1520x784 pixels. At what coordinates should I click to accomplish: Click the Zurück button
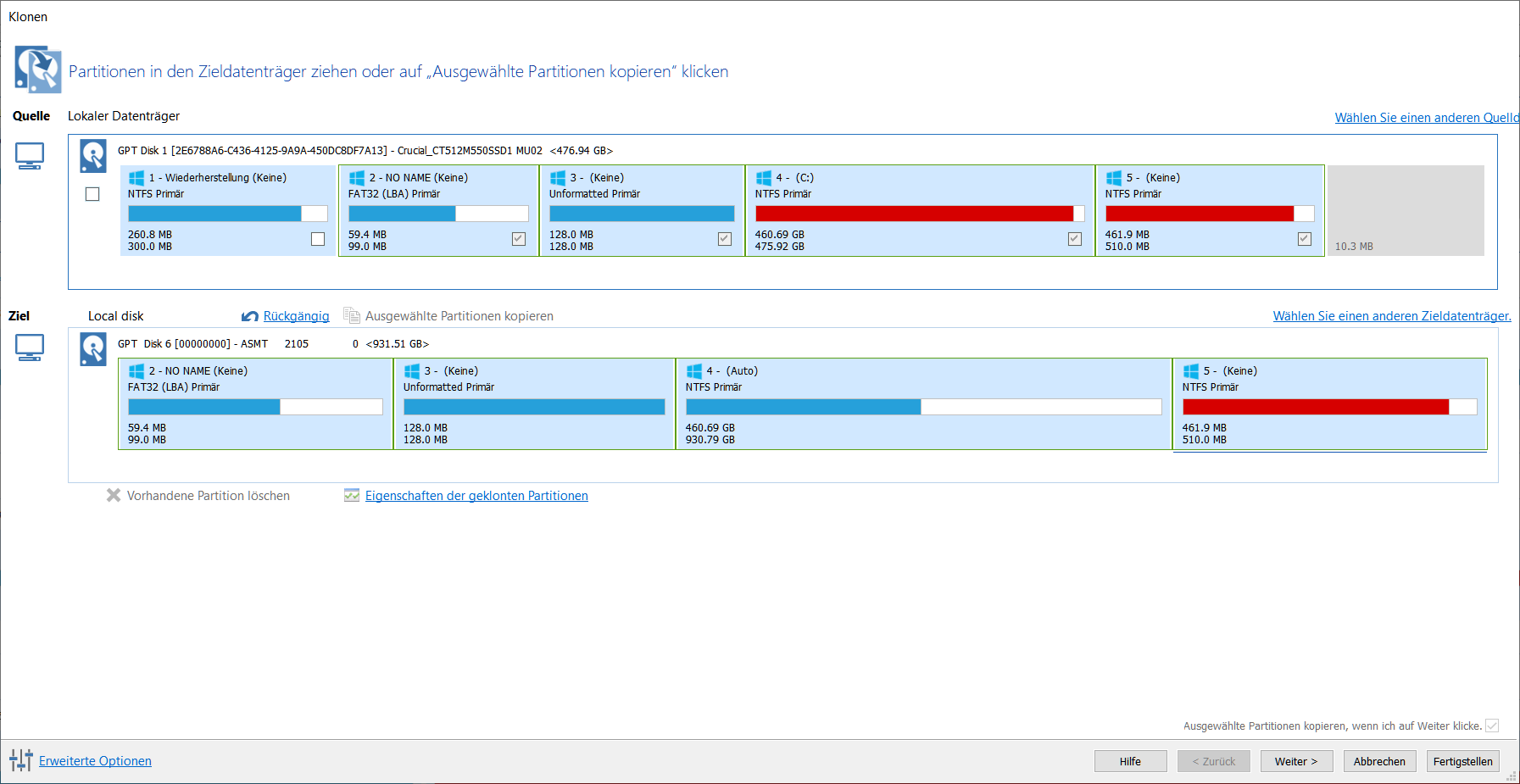click(1213, 761)
